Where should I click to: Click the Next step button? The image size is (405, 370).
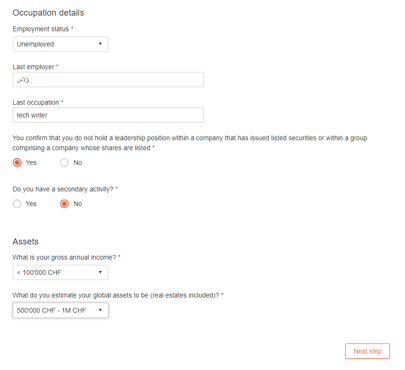tap(367, 351)
